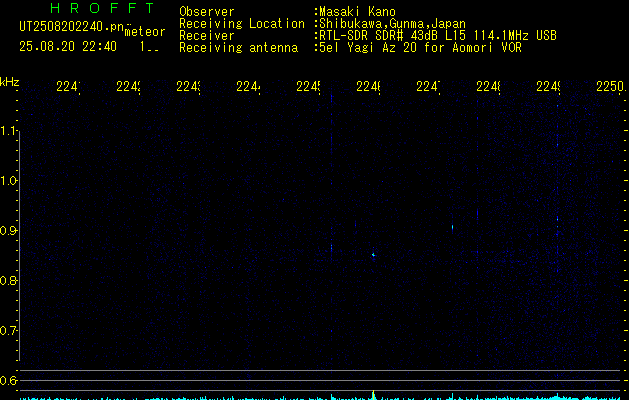Click the 1.1 kHz axis tick label
The image size is (629, 400).
[x=8, y=131]
